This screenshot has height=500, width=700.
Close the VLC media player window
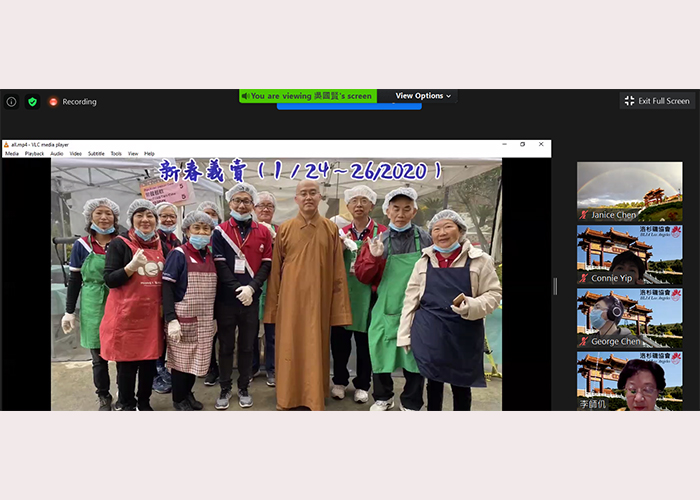coord(541,144)
